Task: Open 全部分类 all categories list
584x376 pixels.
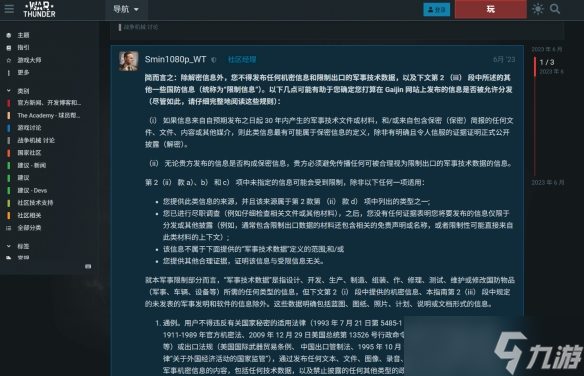Action: tap(29, 228)
